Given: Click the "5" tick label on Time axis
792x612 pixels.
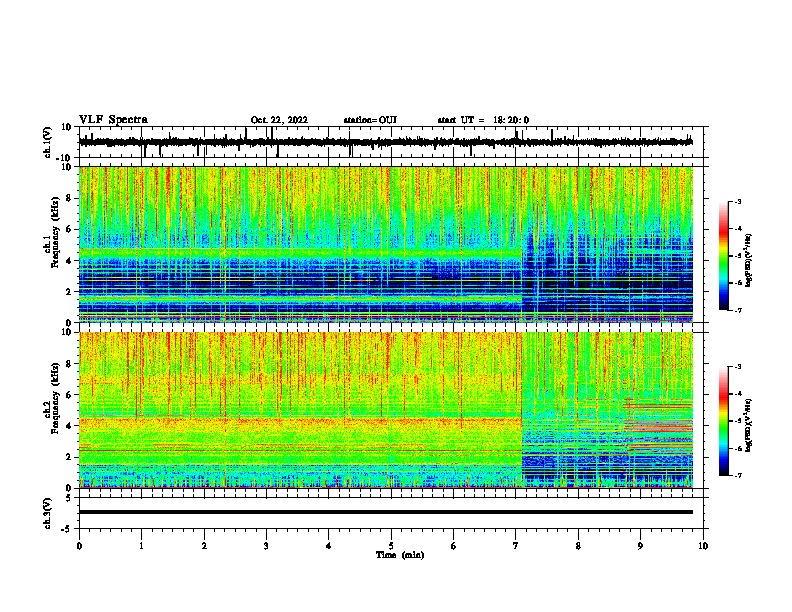Looking at the screenshot, I should (391, 546).
